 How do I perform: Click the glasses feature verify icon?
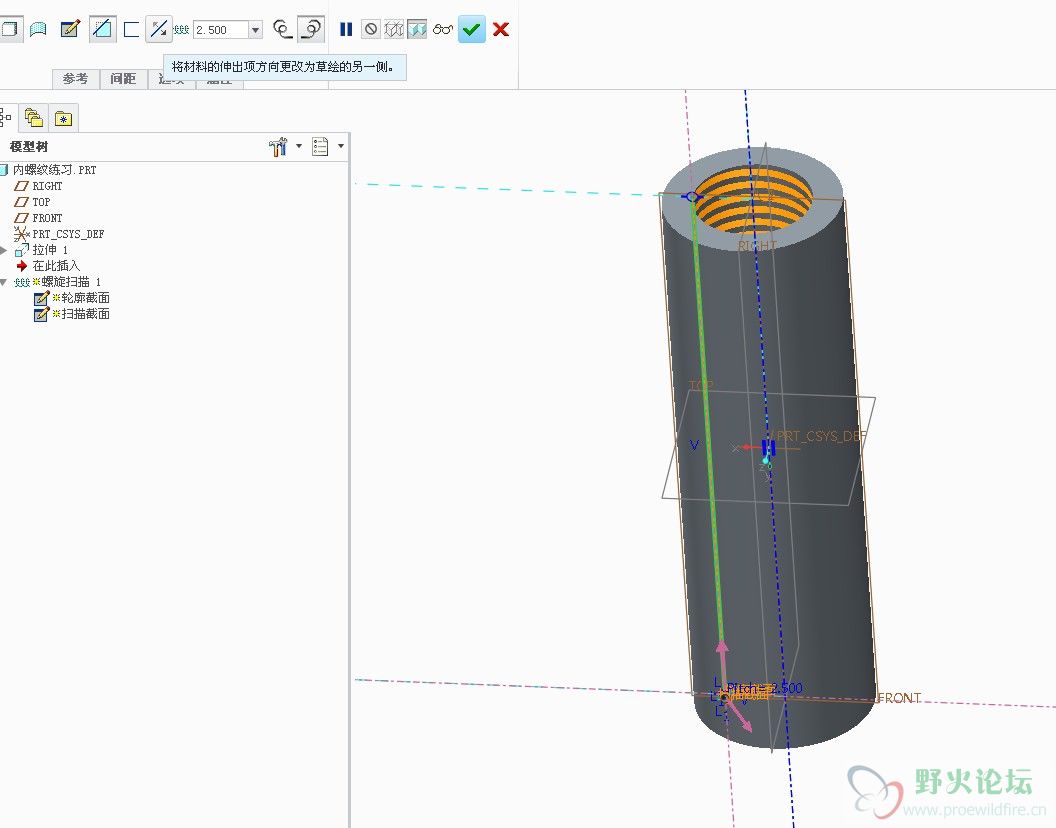point(442,29)
